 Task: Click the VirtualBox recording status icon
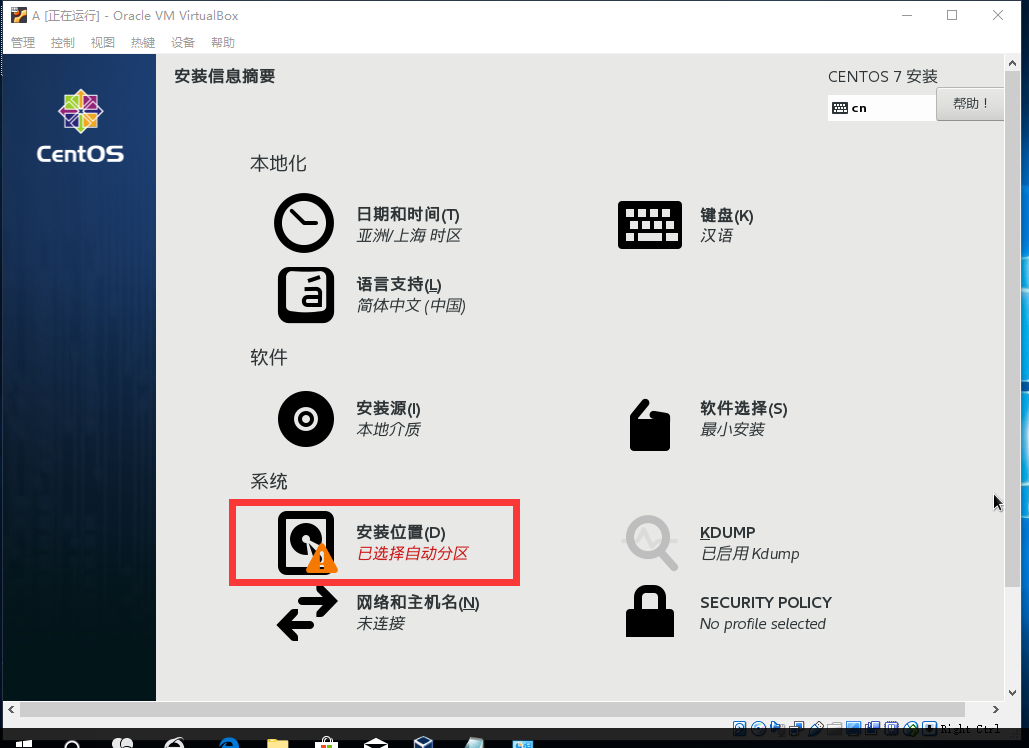click(x=873, y=728)
